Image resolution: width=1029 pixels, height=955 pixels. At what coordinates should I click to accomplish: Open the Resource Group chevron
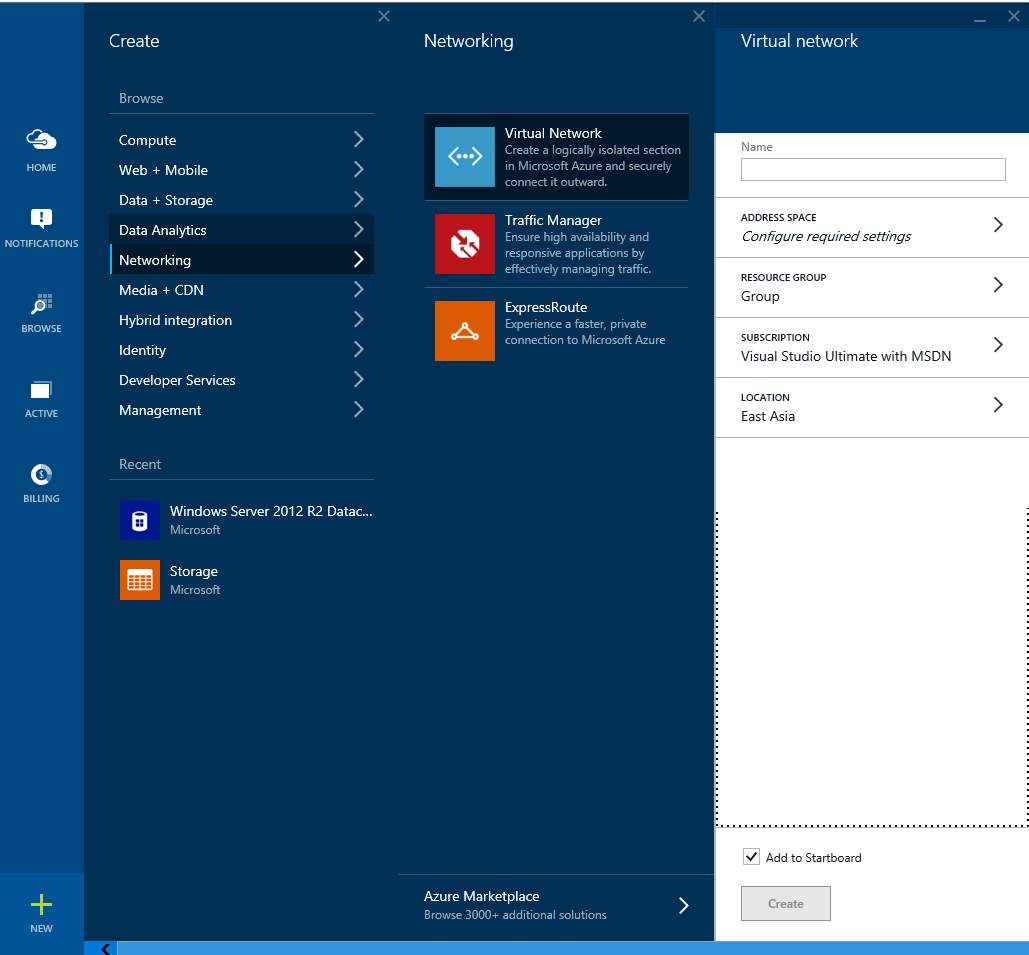998,285
